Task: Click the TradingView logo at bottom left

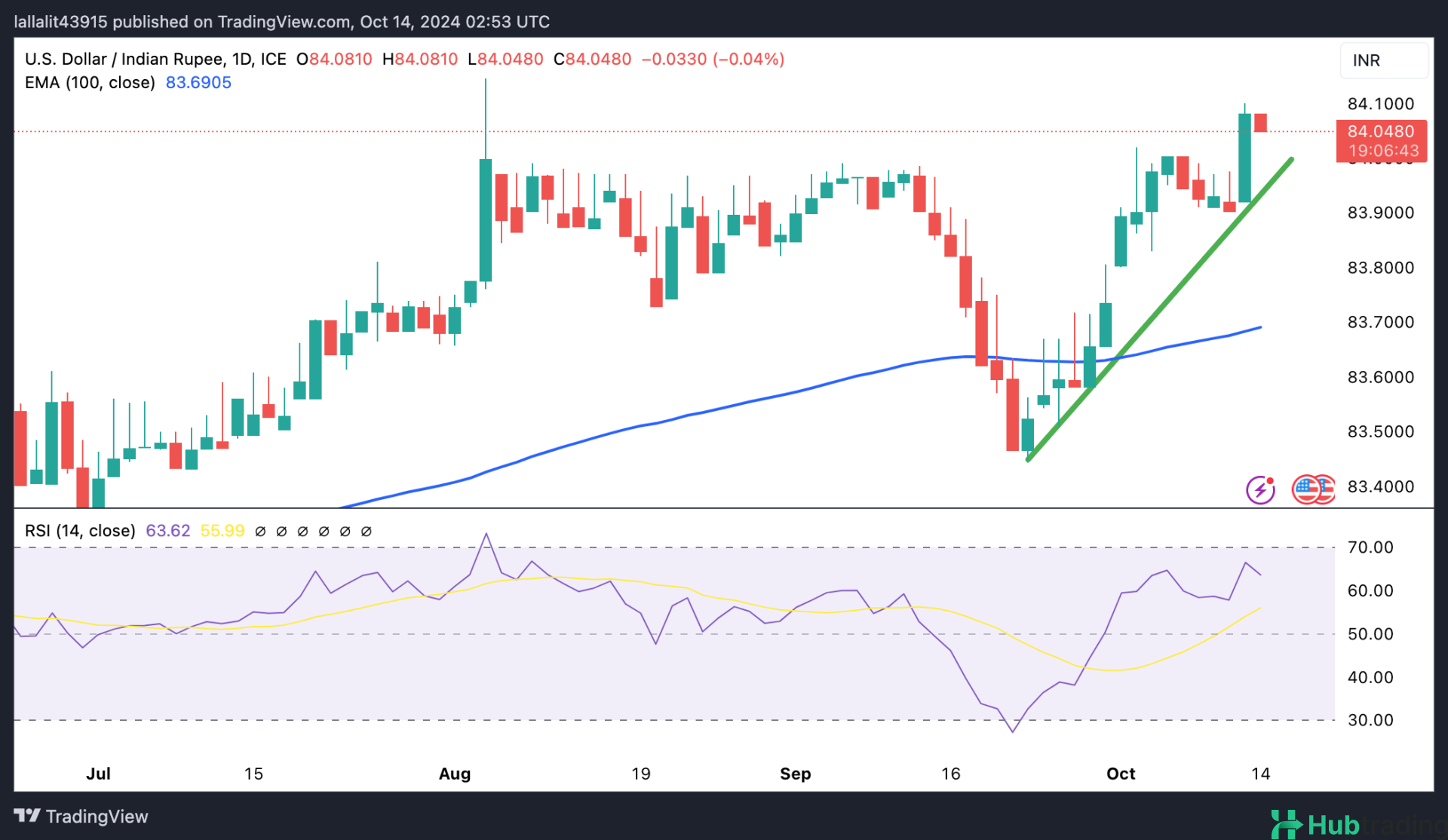Action: (x=27, y=816)
